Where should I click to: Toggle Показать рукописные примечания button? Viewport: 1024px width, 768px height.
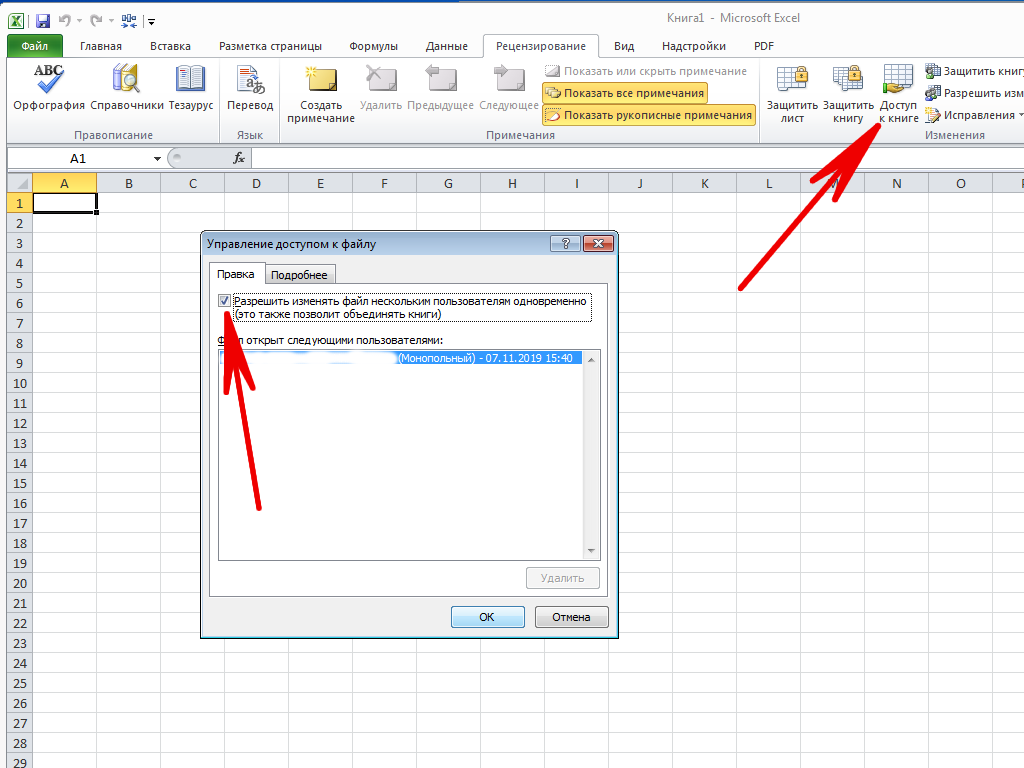pyautogui.click(x=648, y=115)
